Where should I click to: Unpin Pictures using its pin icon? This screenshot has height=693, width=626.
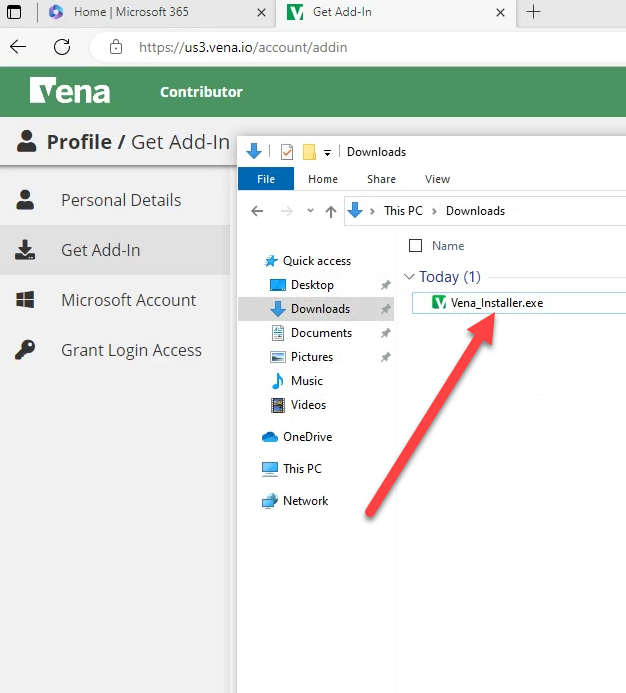[x=386, y=357]
